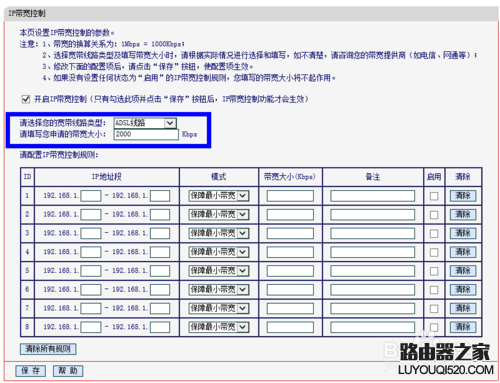Enable rule 5 checkbox
The width and height of the screenshot is (500, 383).
point(434,271)
